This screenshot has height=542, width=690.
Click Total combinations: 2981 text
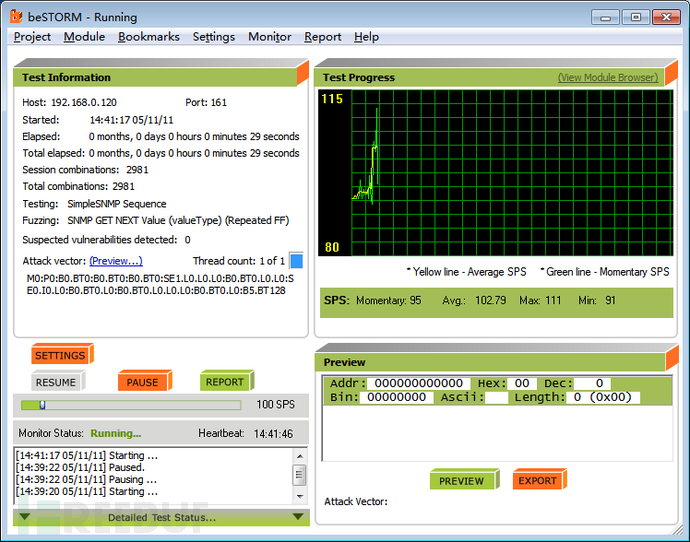point(78,187)
